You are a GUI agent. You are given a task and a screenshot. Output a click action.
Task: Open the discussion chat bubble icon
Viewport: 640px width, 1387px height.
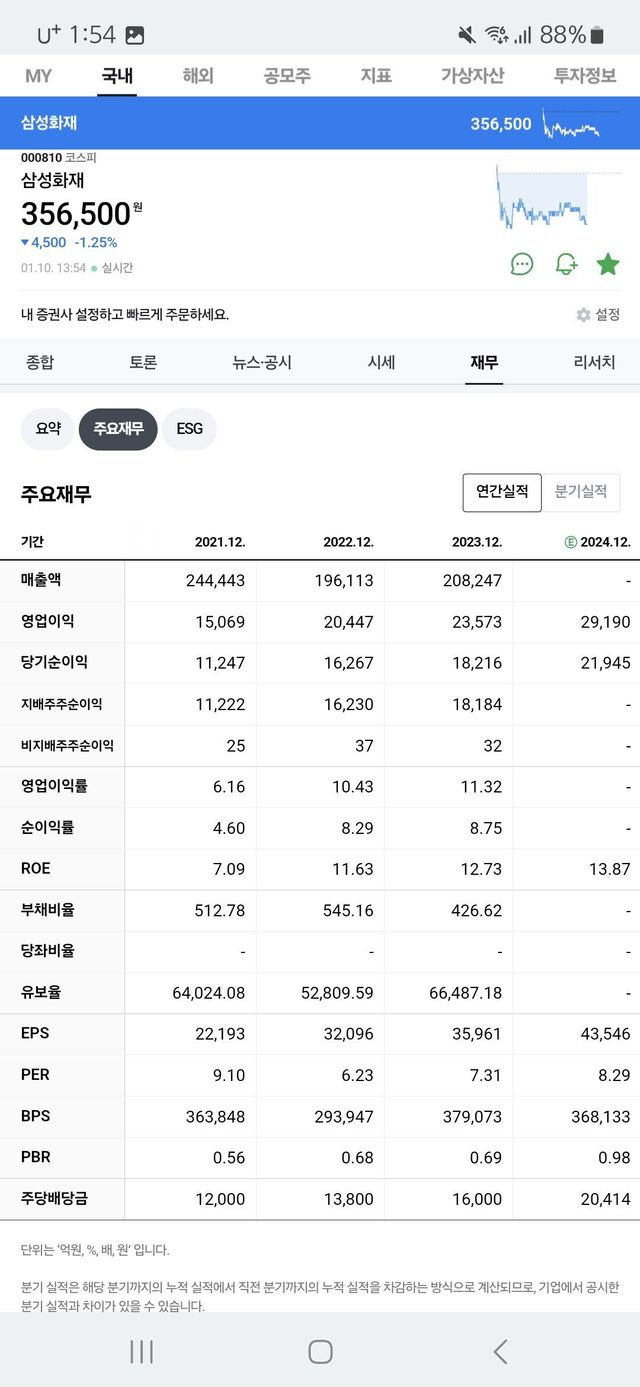click(x=522, y=264)
